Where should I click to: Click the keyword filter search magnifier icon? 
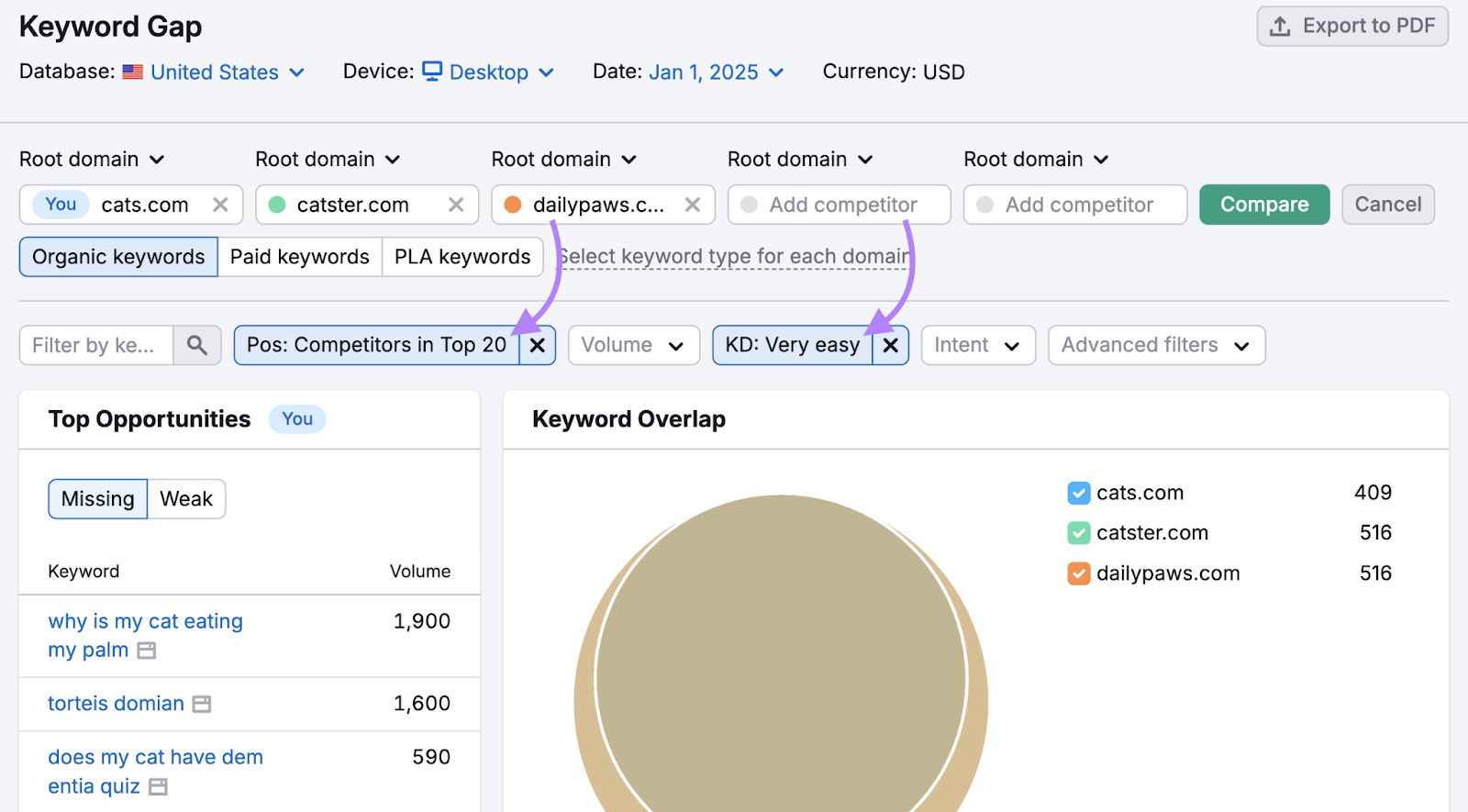197,345
